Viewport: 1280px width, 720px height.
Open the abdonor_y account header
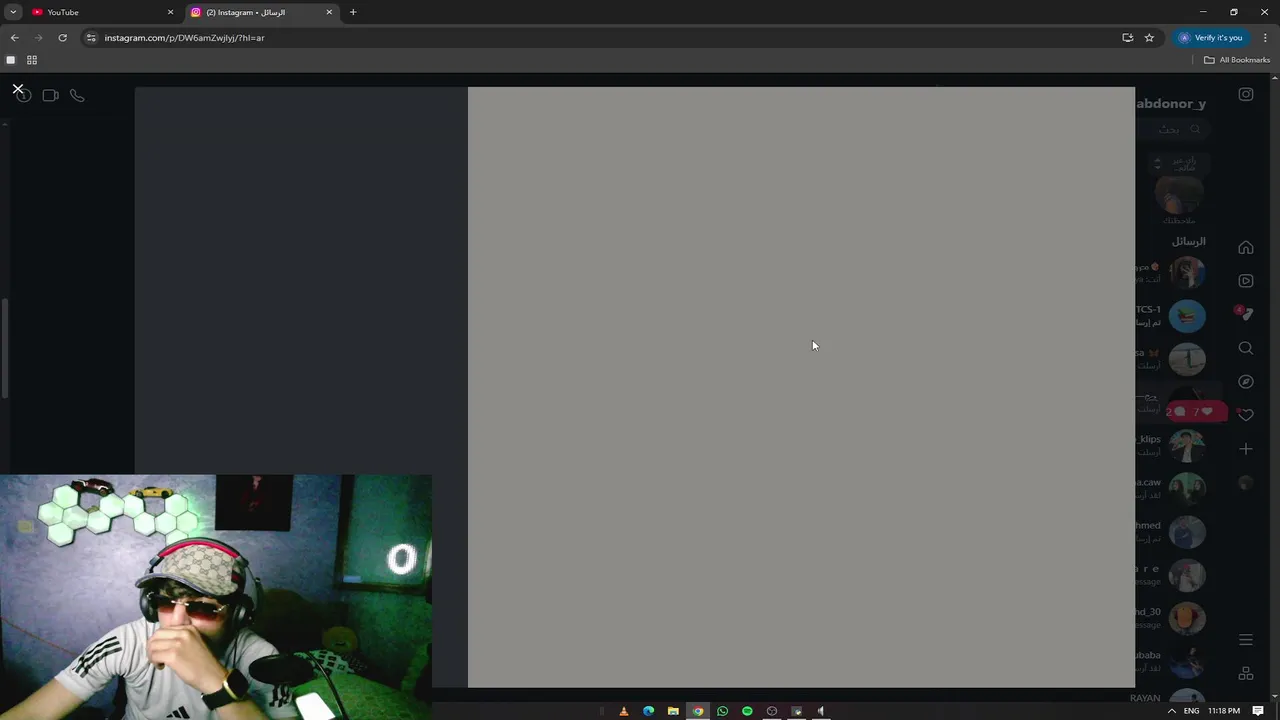pos(1171,103)
